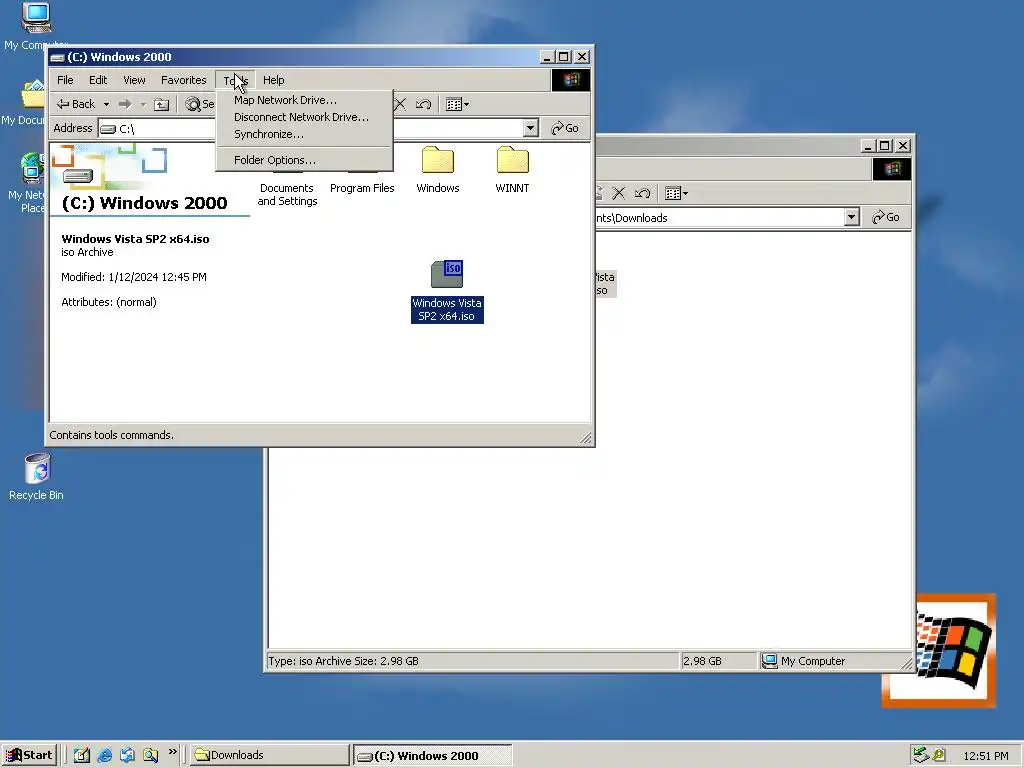The image size is (1024, 768).
Task: Click Go next to the C:\ address
Action: click(565, 128)
